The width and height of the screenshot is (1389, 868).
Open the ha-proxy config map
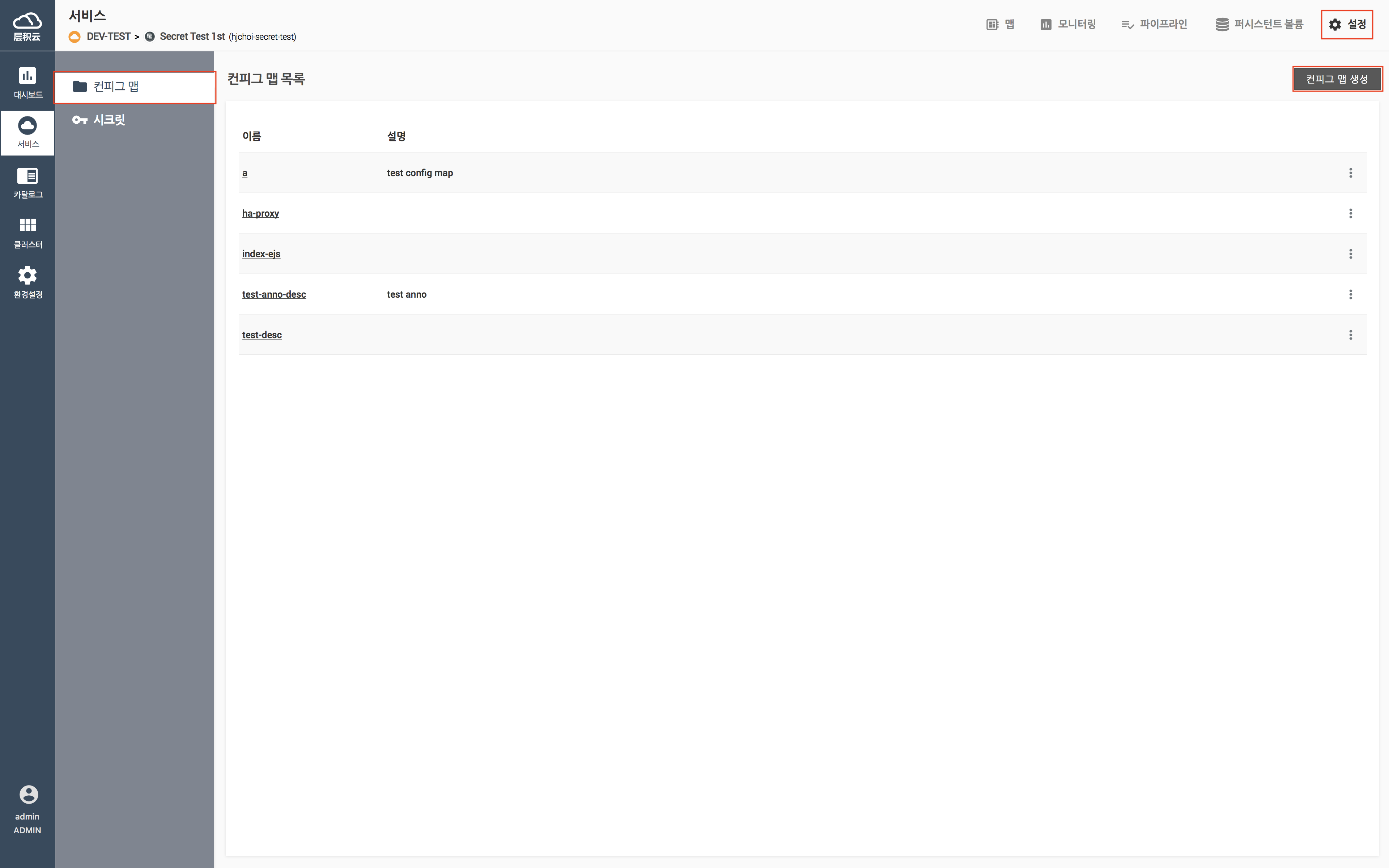click(x=260, y=213)
